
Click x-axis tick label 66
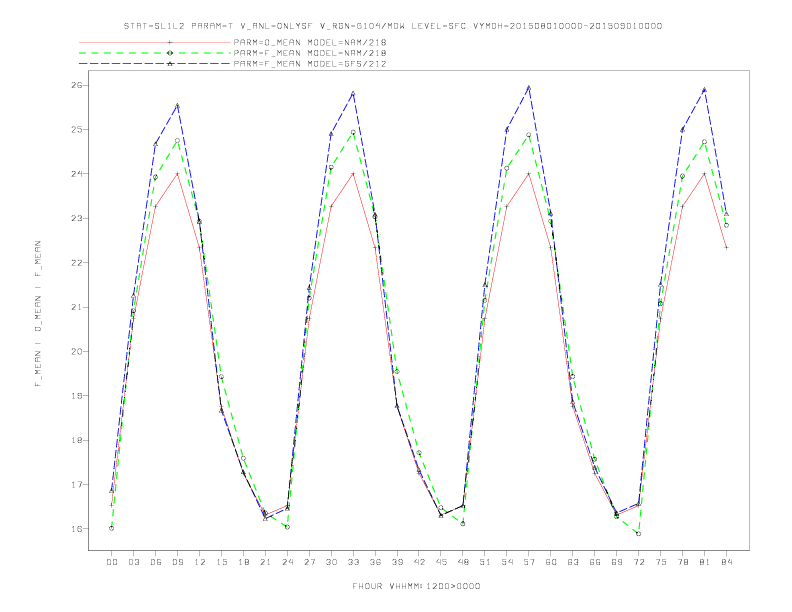click(x=595, y=562)
